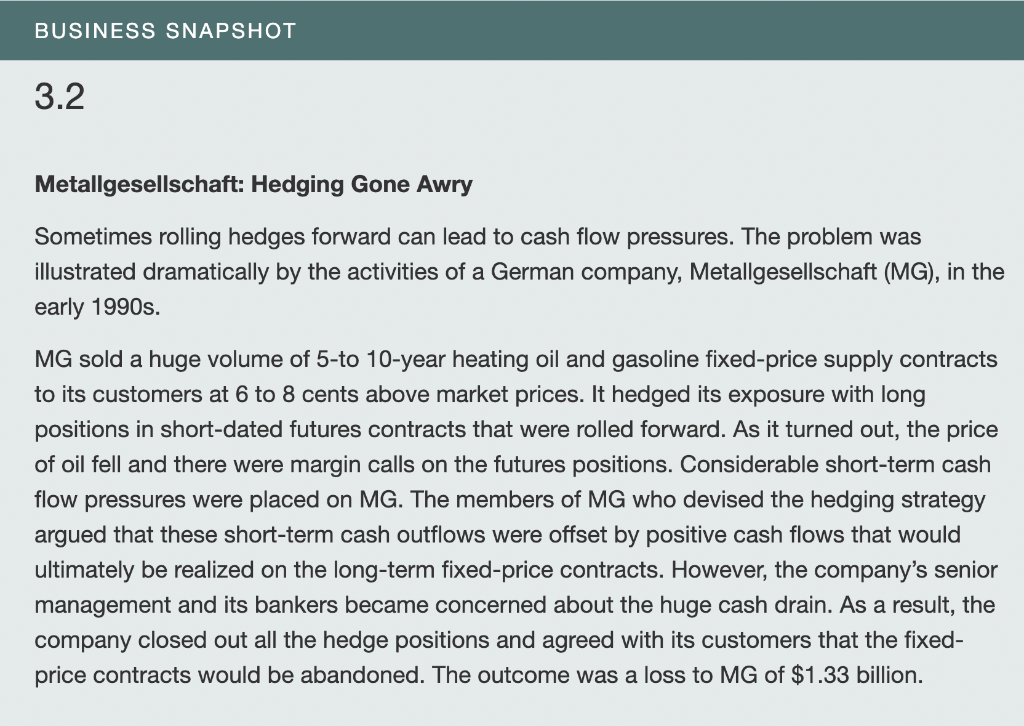Screen dimensions: 1024x726
Task: Click the '$1.33 billion' loss figure
Action: 857,675
